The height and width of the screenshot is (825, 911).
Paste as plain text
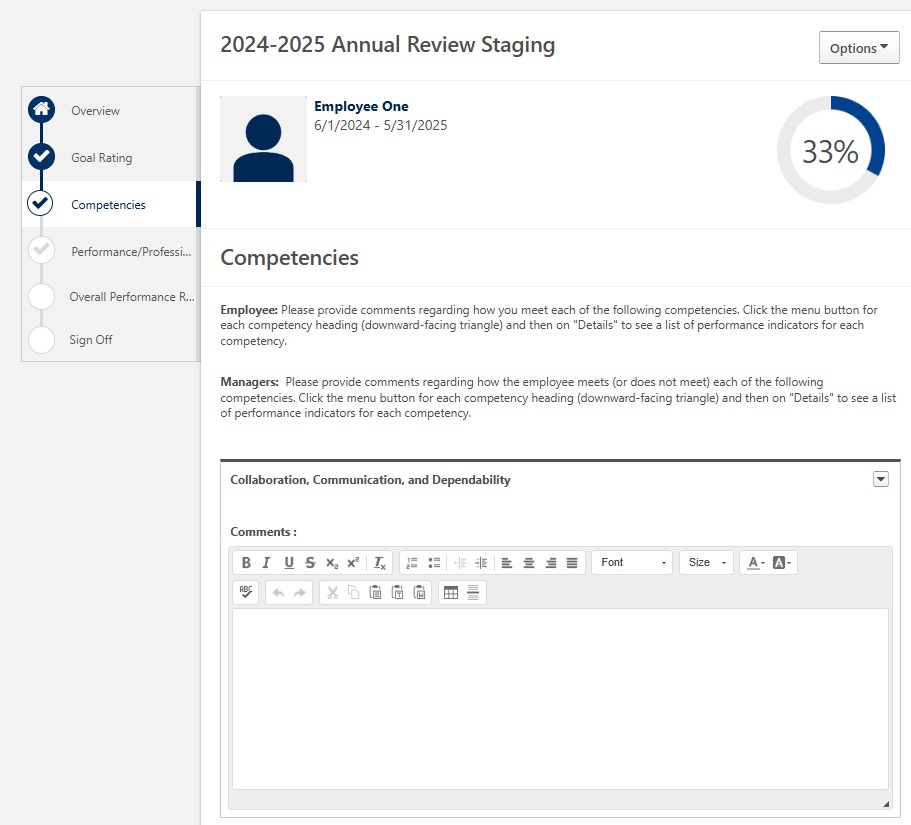click(x=397, y=593)
